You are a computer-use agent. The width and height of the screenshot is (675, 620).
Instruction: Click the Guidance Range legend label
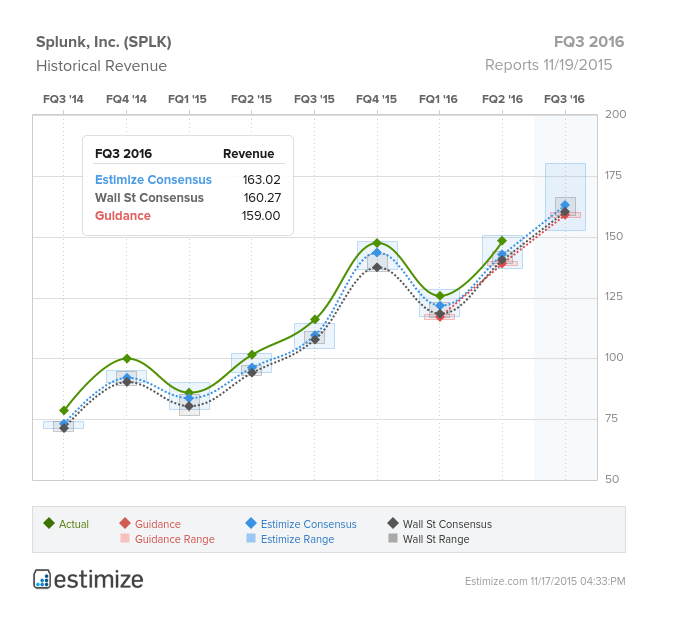pyautogui.click(x=175, y=539)
